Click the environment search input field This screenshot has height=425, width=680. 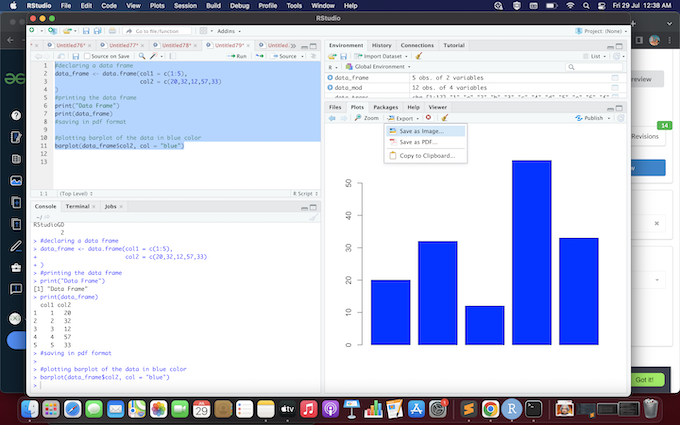pos(594,67)
